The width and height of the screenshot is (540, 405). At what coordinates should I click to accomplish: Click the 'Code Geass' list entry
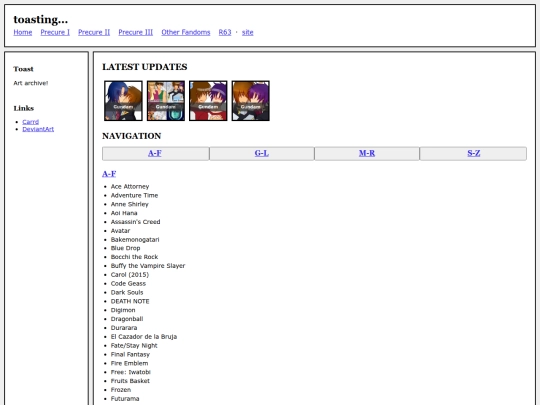pyautogui.click(x=128, y=284)
